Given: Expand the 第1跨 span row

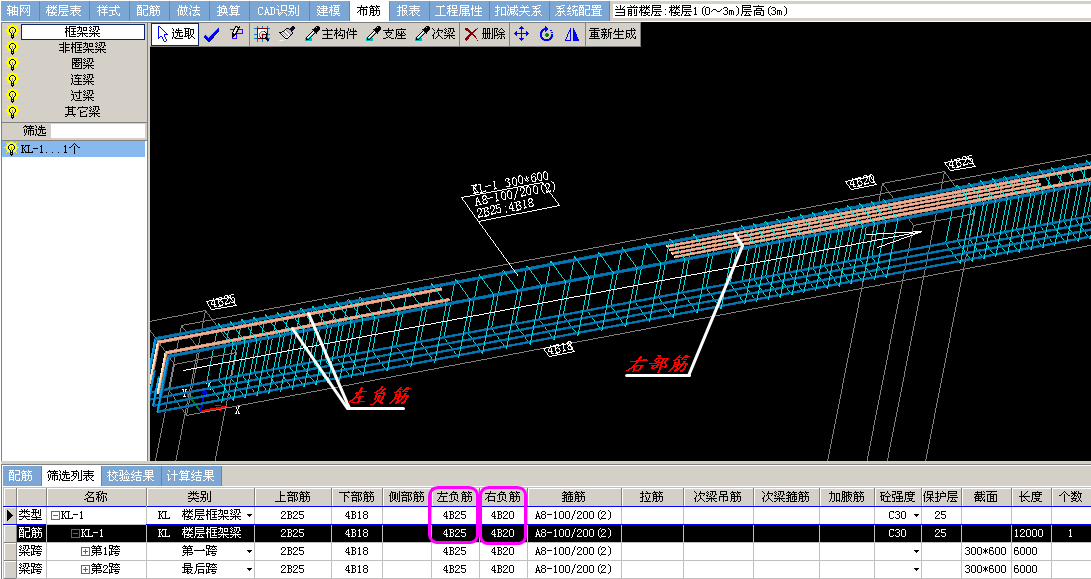Looking at the screenshot, I should point(85,551).
